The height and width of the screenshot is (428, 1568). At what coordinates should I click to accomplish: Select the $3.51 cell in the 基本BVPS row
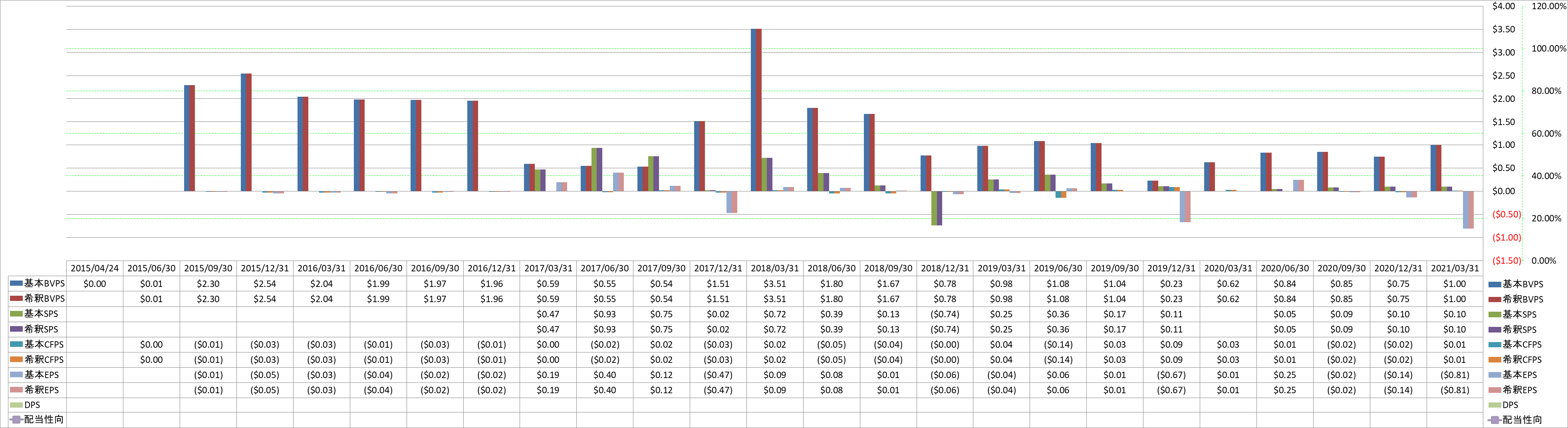pyautogui.click(x=775, y=284)
